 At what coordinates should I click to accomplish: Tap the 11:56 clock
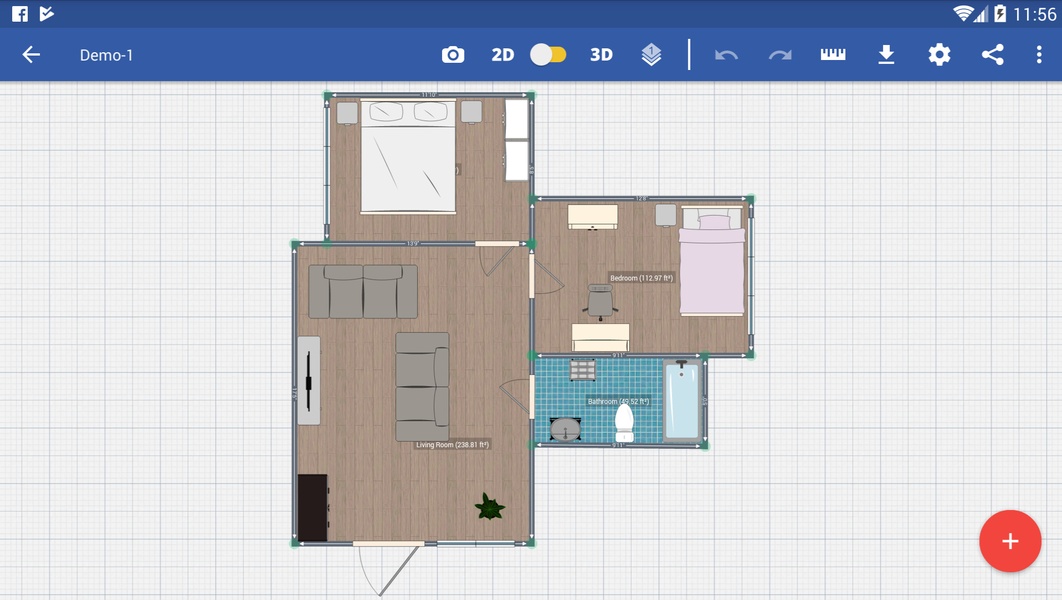point(1034,14)
